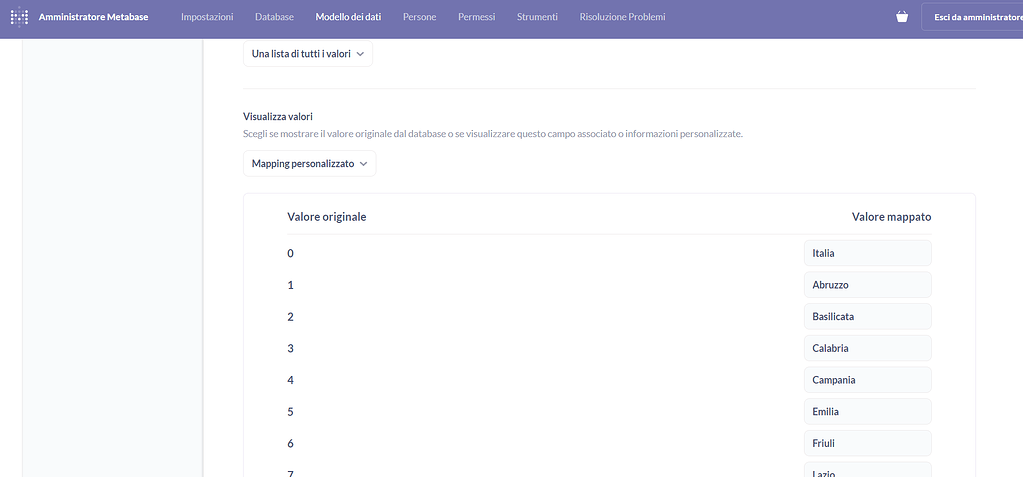Open Risoluzione Problemi section
Image resolution: width=1023 pixels, height=477 pixels.
pos(622,17)
